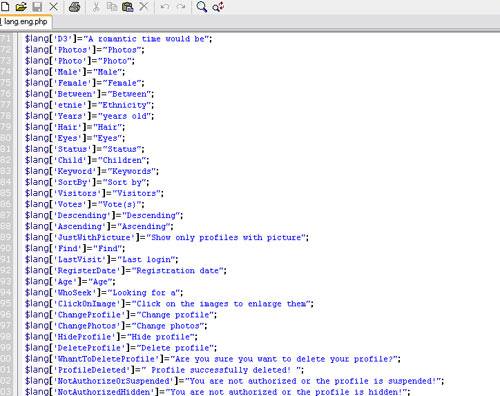Place cursor on the $lang['Status'] line
The image size is (500, 396).
tap(85, 149)
